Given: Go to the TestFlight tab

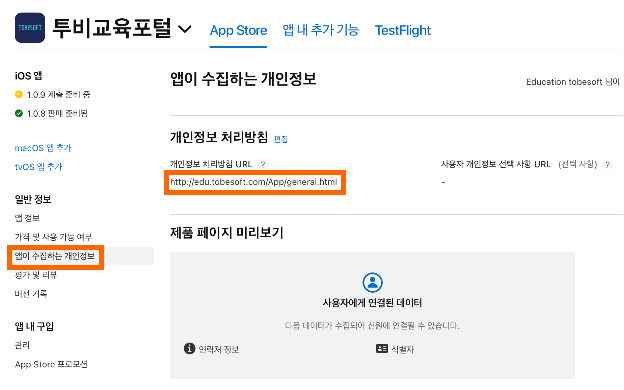Looking at the screenshot, I should coord(403,30).
